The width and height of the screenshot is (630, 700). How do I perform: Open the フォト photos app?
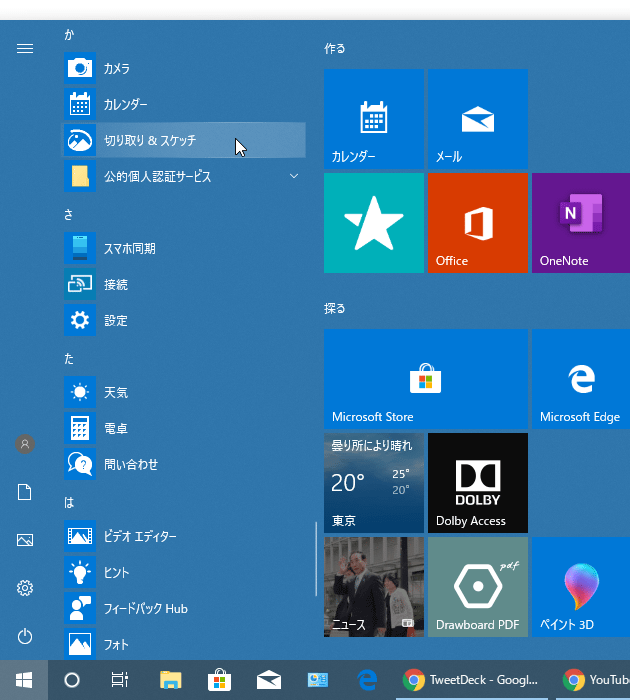184,644
